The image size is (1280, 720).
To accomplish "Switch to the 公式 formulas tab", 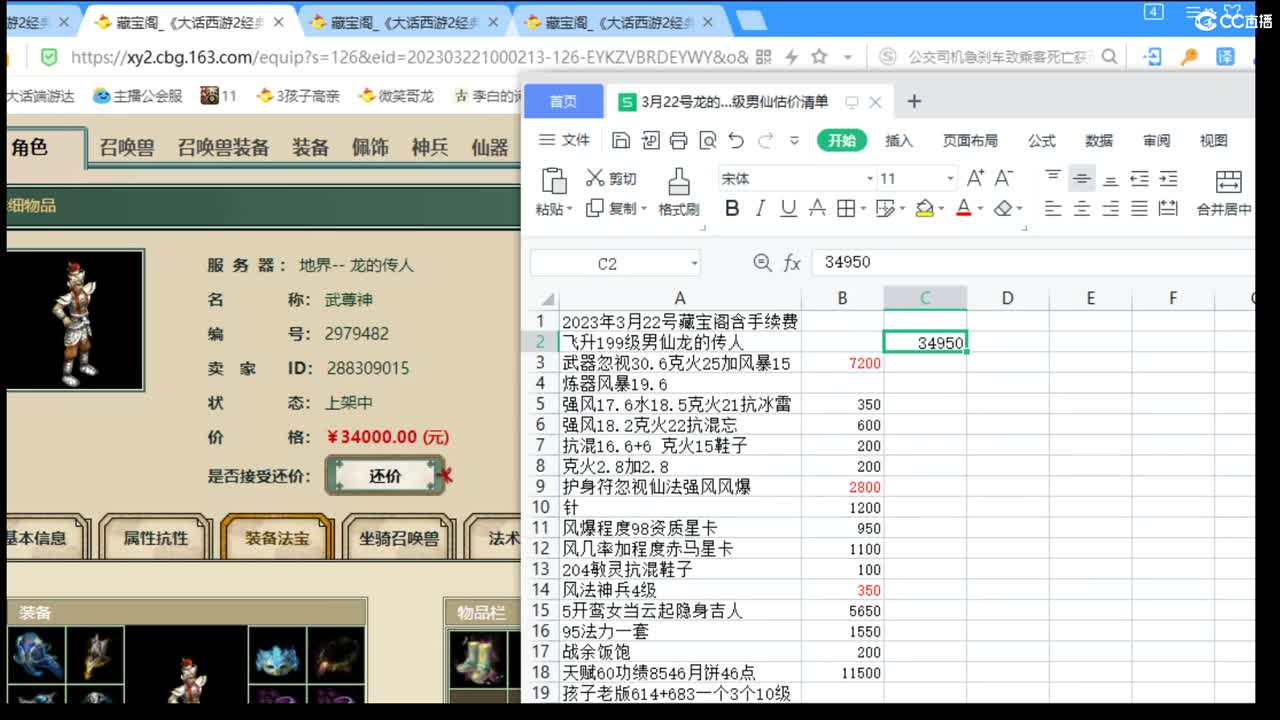I will pyautogui.click(x=1042, y=141).
